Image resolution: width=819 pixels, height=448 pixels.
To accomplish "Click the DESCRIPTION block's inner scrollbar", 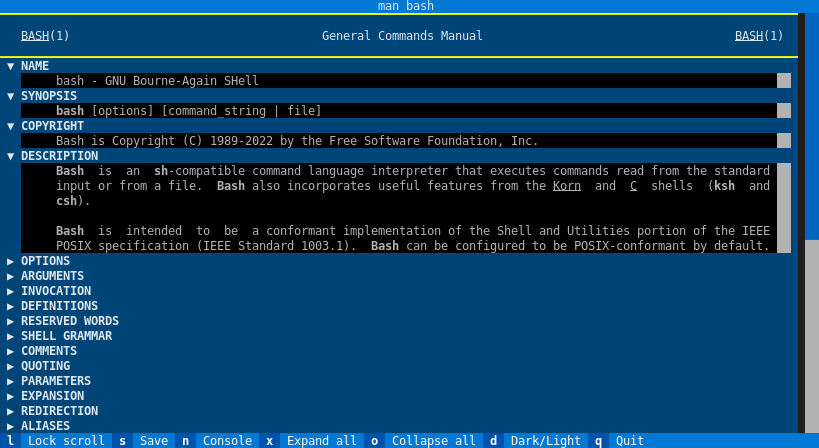I will (x=784, y=208).
